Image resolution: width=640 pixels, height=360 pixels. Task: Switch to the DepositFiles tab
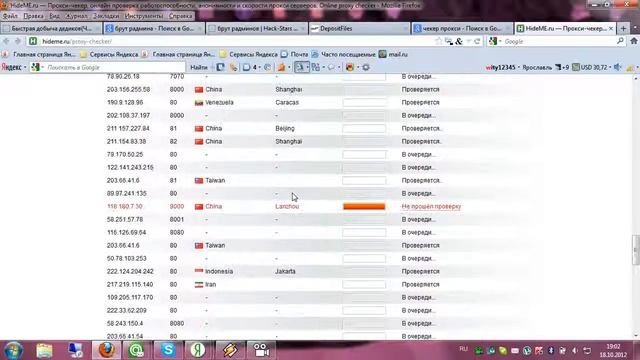click(x=359, y=29)
